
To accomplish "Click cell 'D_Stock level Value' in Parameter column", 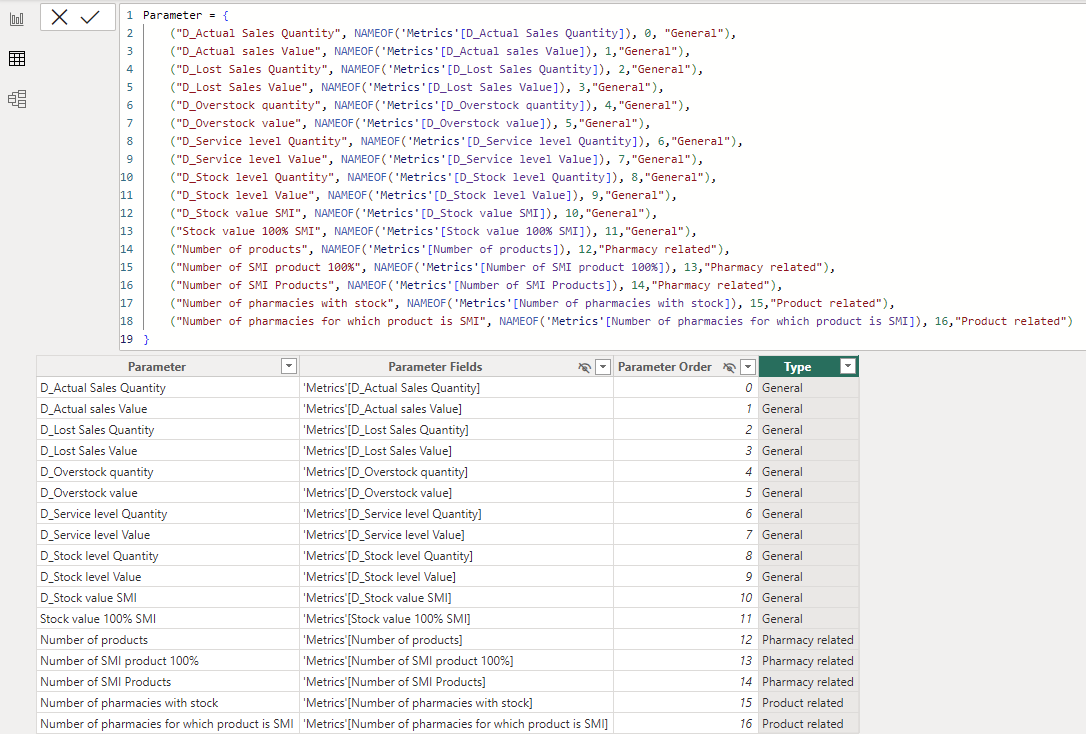I will click(x=168, y=577).
